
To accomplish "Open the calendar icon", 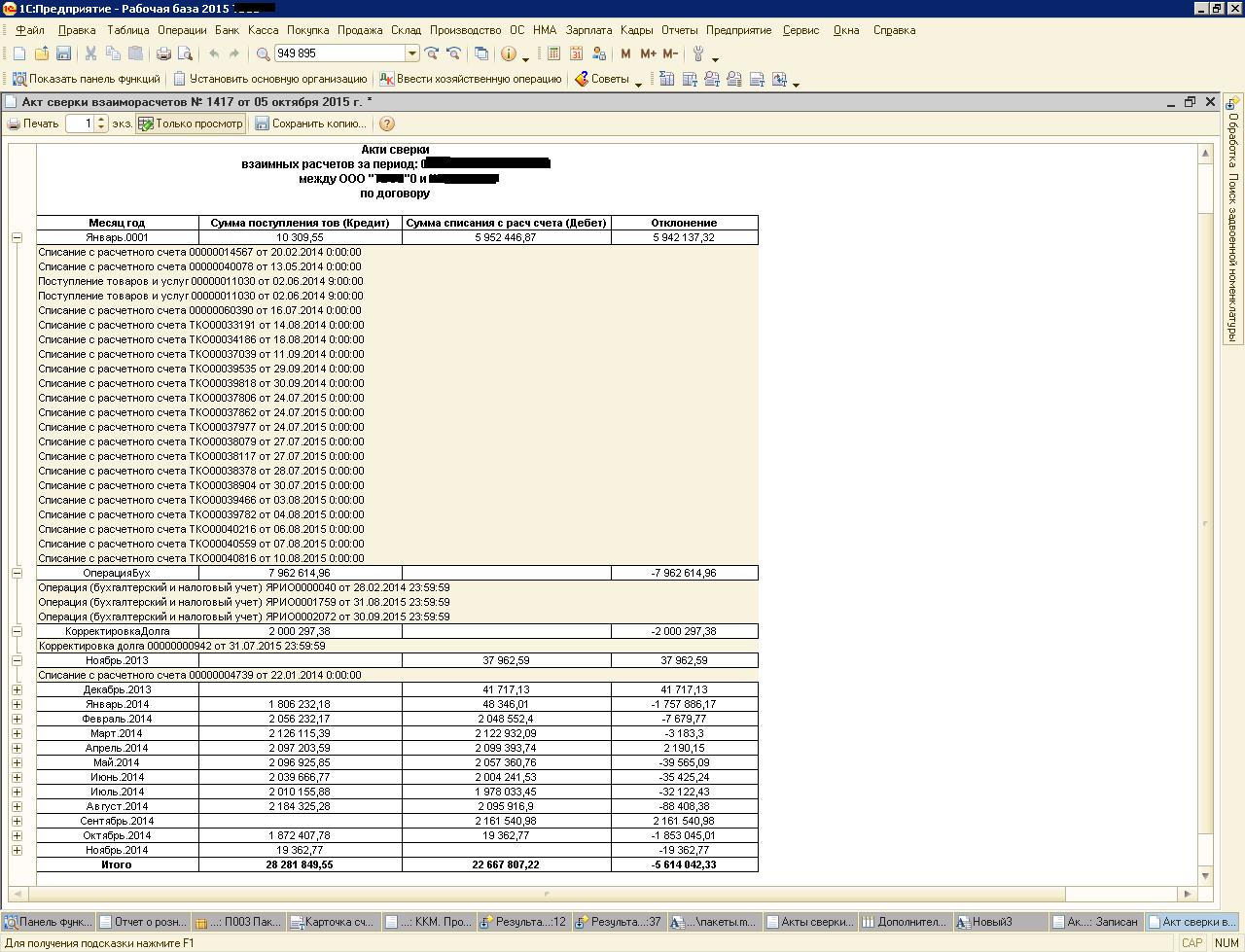I will click(x=576, y=53).
